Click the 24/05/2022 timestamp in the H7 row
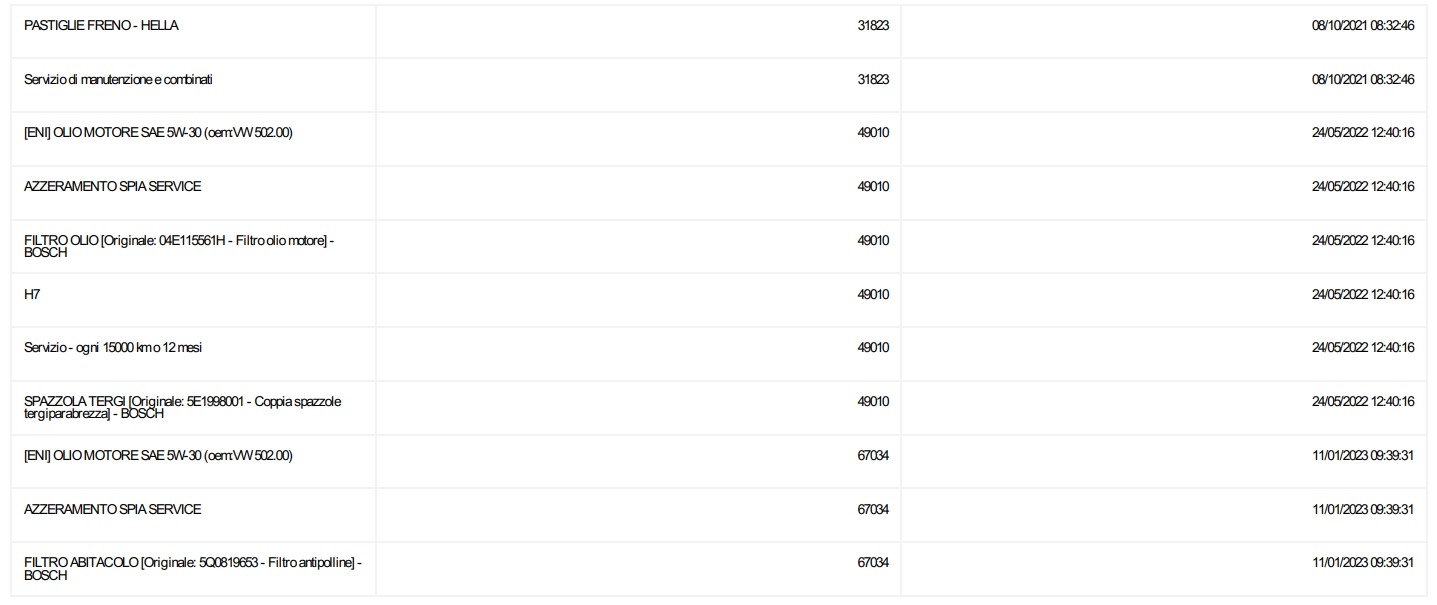Screen dimensions: 1437x605 [1363, 295]
